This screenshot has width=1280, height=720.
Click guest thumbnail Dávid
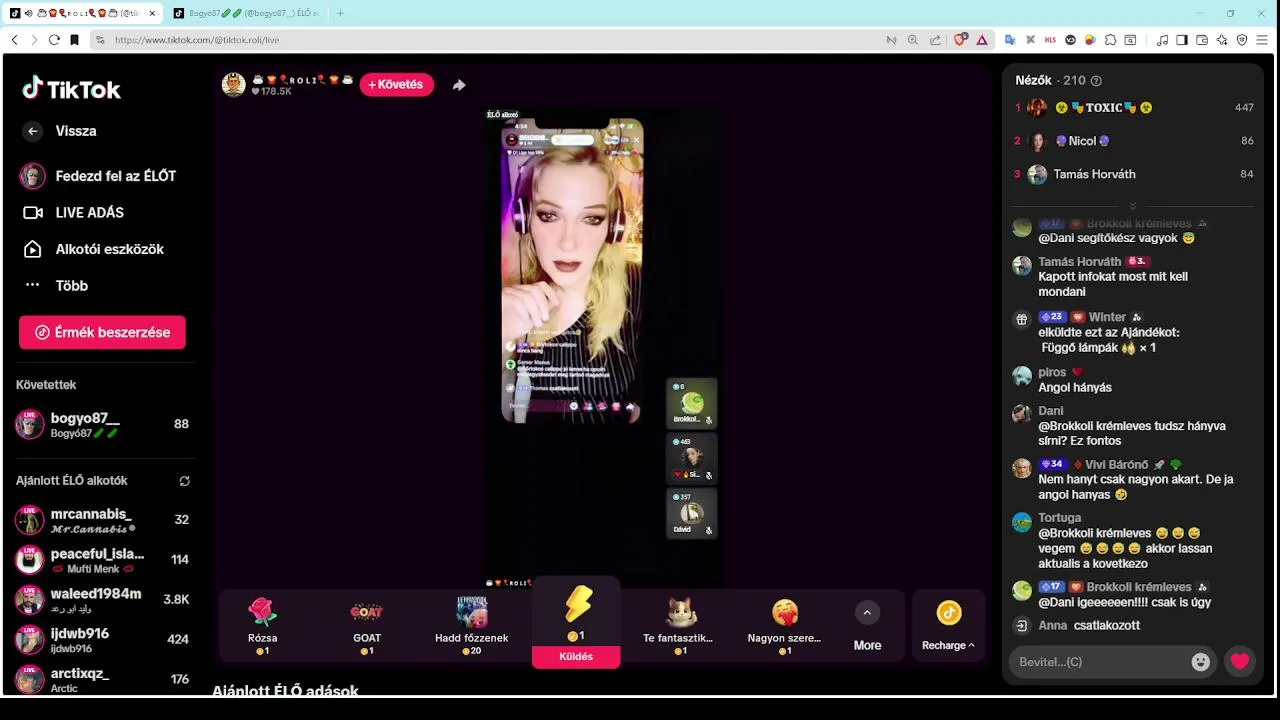click(x=692, y=514)
